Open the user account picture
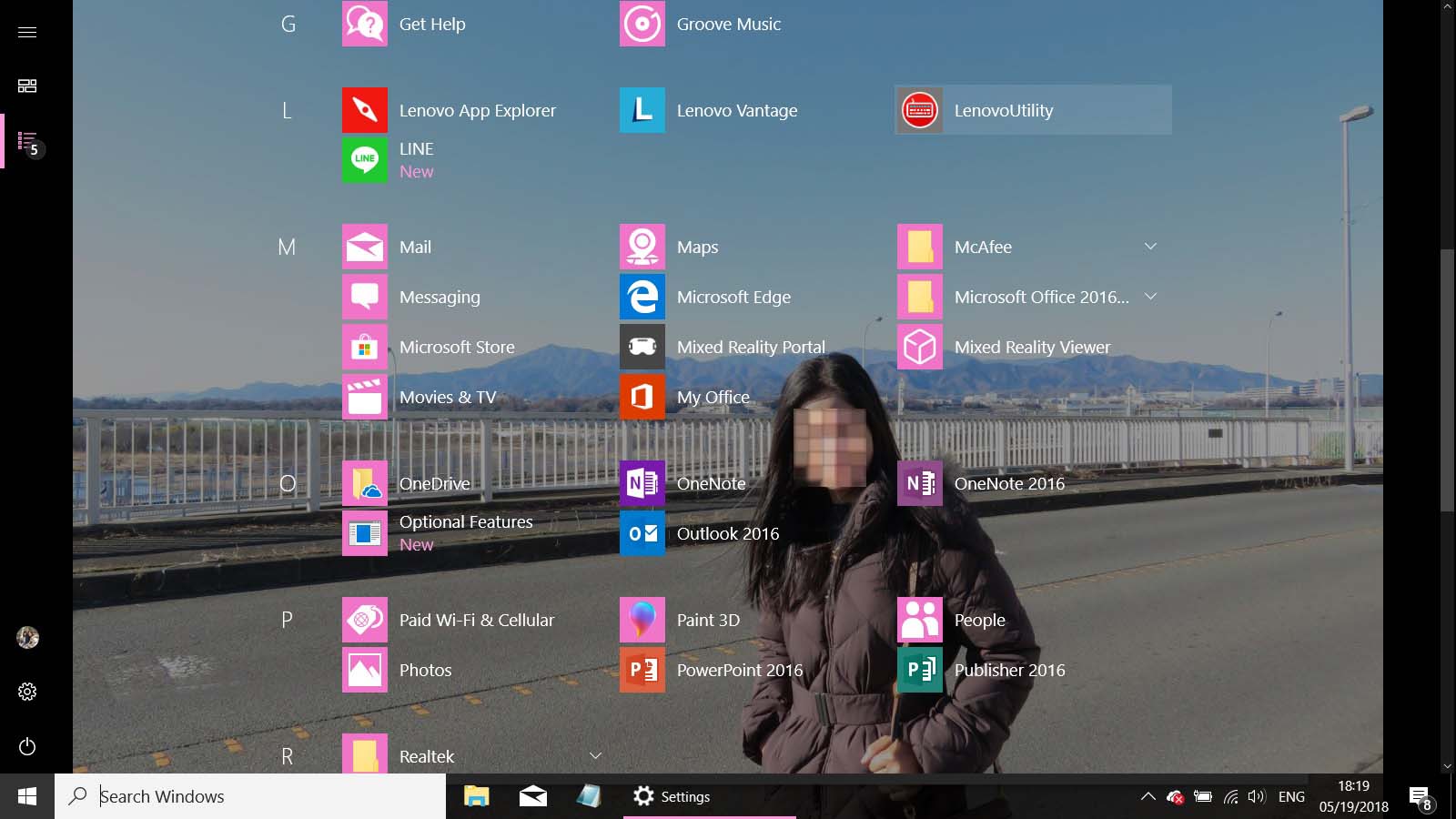 coord(27,637)
